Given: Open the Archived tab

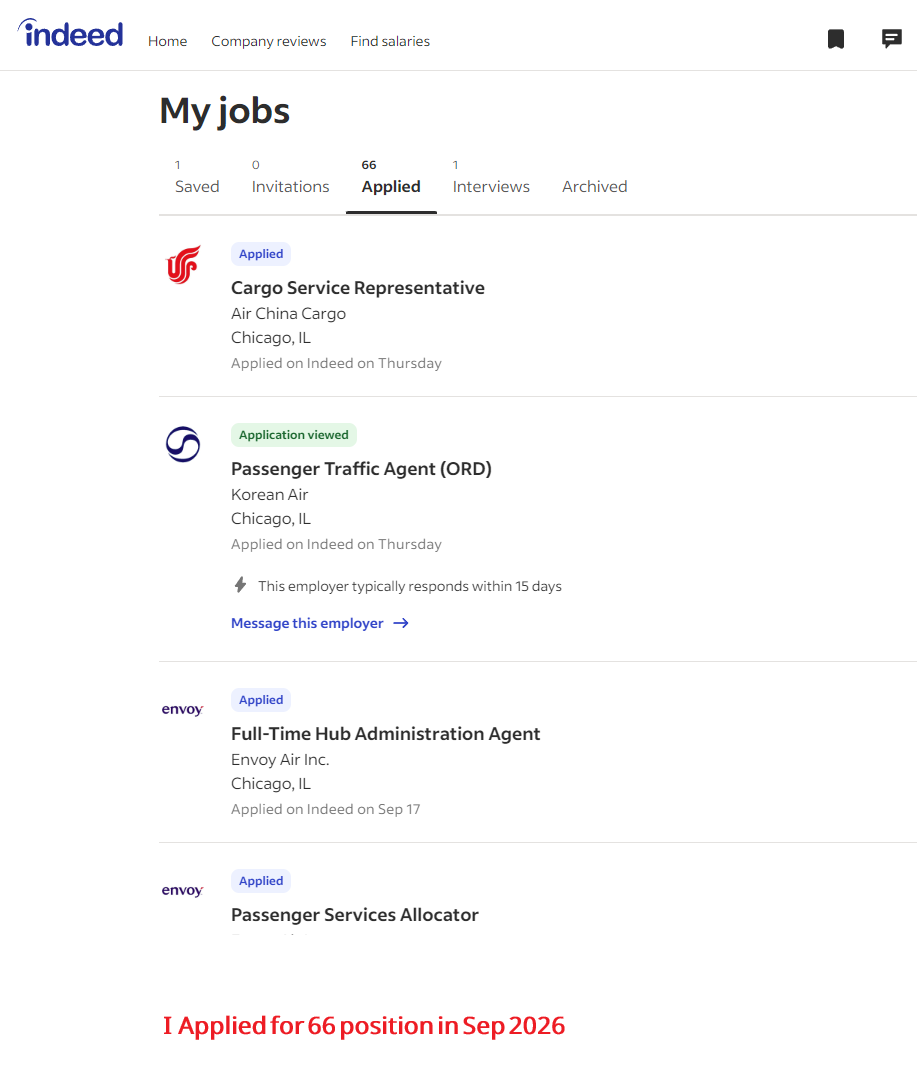Looking at the screenshot, I should tap(595, 186).
